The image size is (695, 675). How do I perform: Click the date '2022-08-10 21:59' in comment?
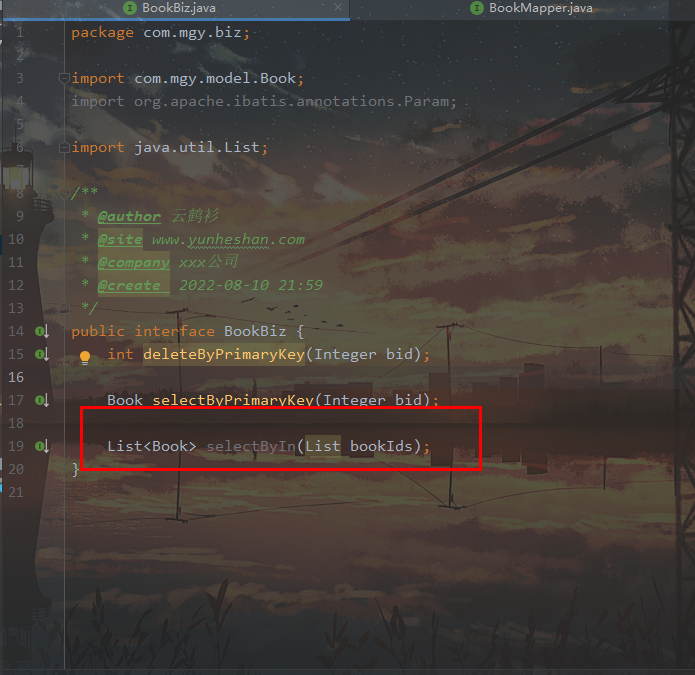point(251,285)
